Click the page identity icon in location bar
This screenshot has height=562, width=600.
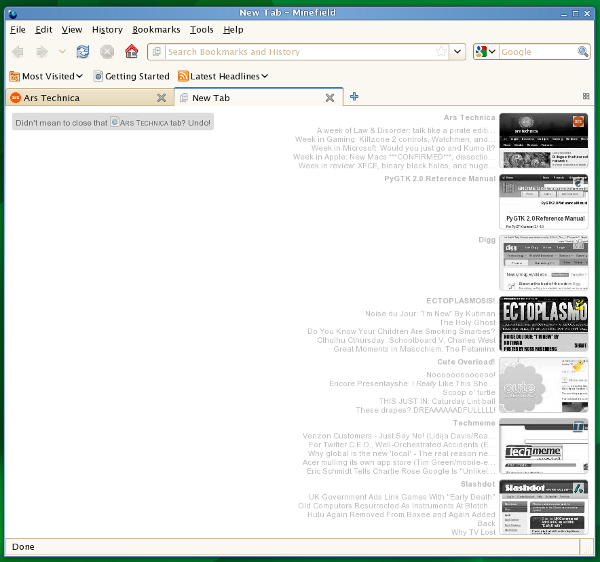(x=157, y=52)
